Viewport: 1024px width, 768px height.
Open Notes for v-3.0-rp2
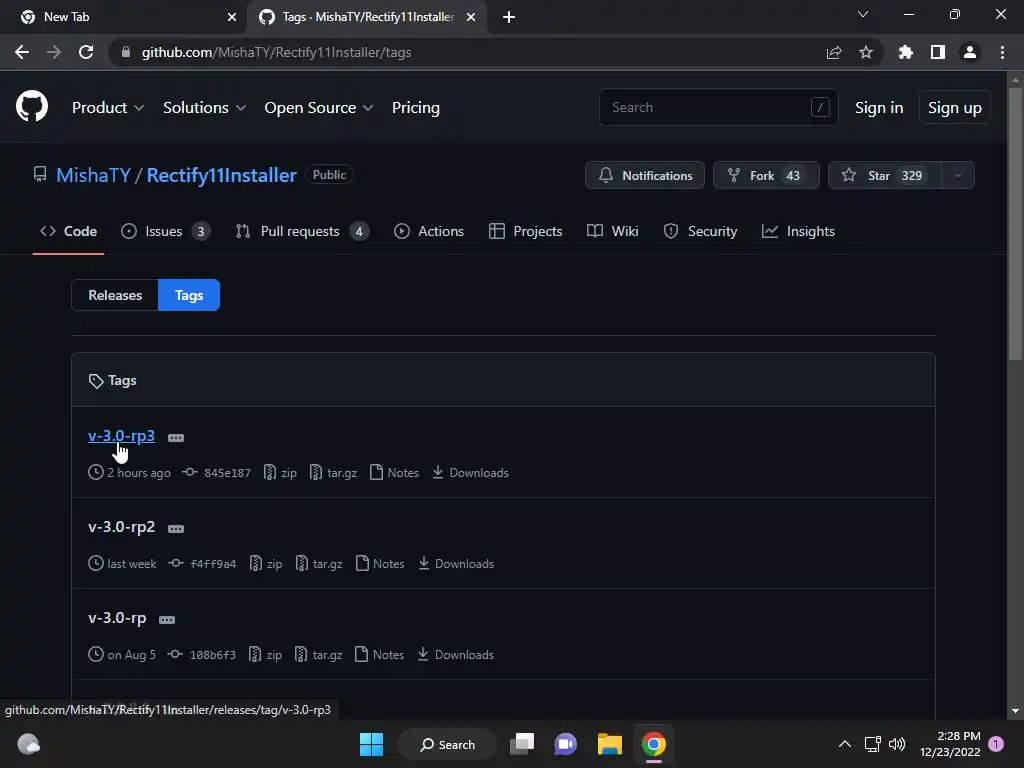[380, 564]
